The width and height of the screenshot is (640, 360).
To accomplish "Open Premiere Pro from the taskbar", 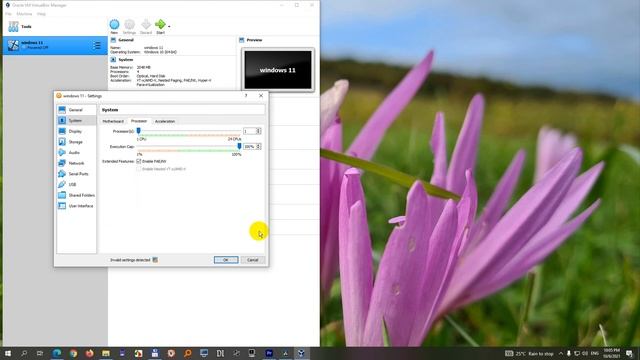I will (269, 353).
